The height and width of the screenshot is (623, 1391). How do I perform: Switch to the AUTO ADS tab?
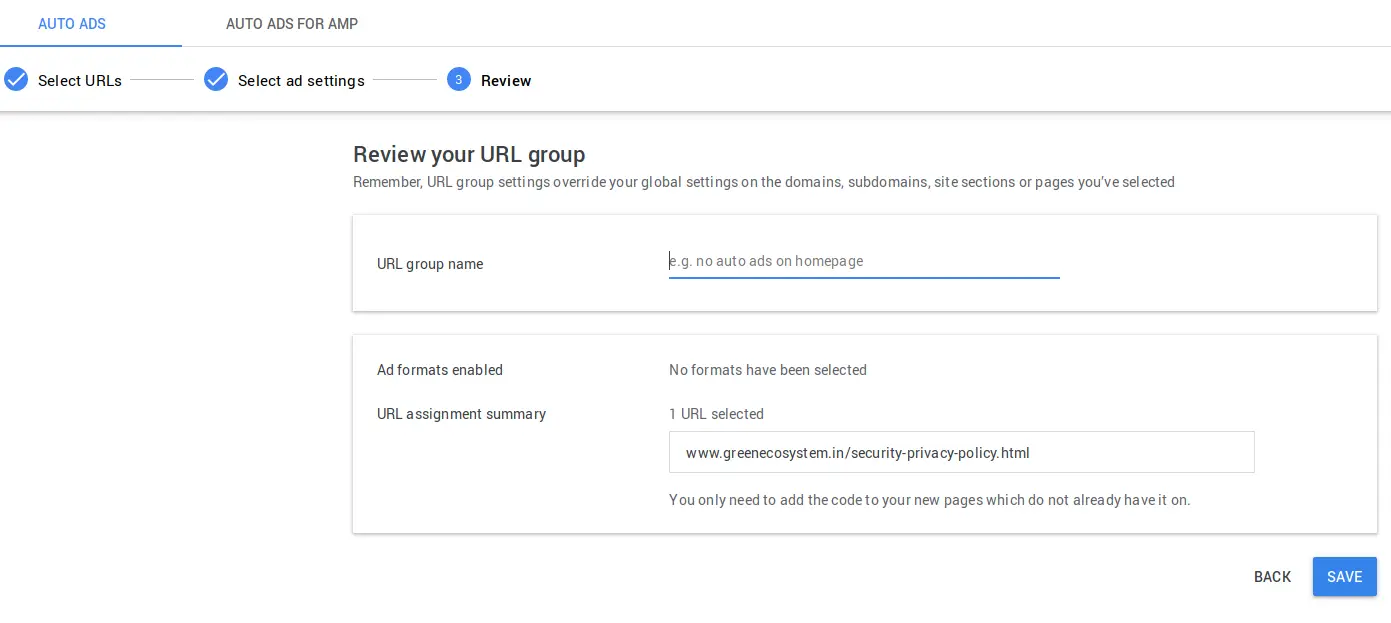72,23
